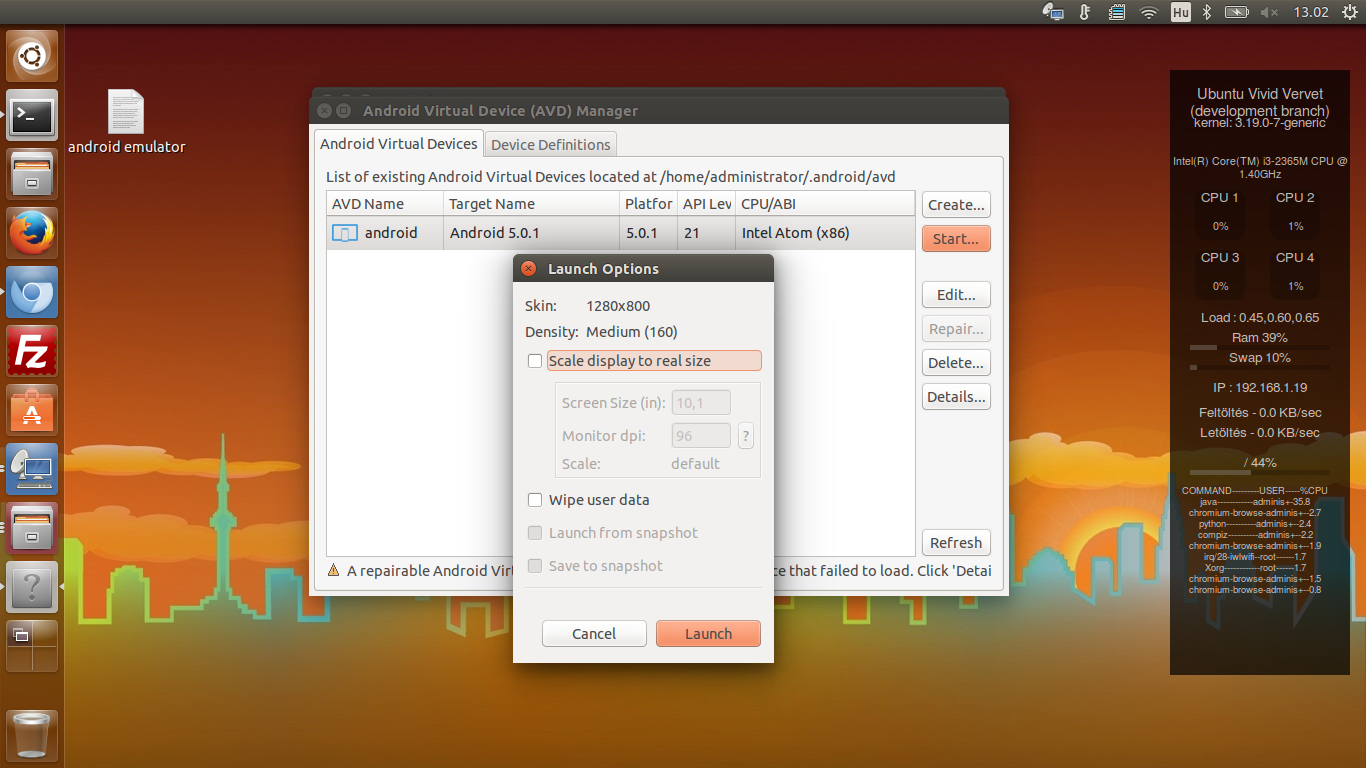Click the Ubuntu Dash home icon
This screenshot has height=768, width=1366.
(x=32, y=56)
